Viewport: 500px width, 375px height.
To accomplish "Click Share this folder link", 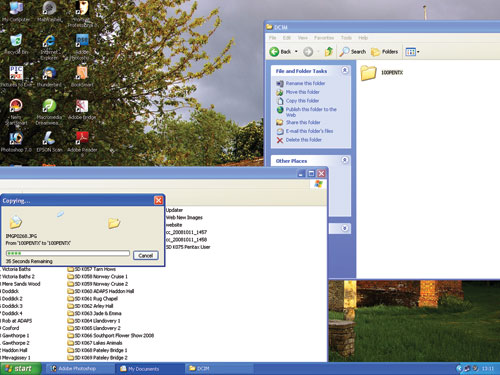I will click(303, 122).
